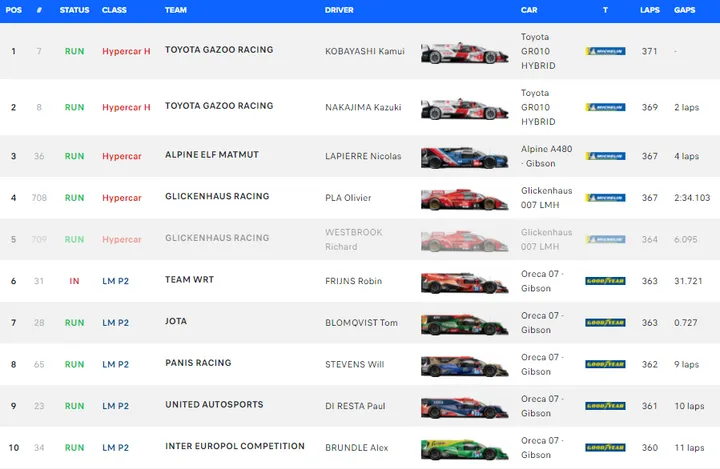The image size is (720, 469).
Task: Click the Goodyear logo in Team WRT row
Action: 605,281
